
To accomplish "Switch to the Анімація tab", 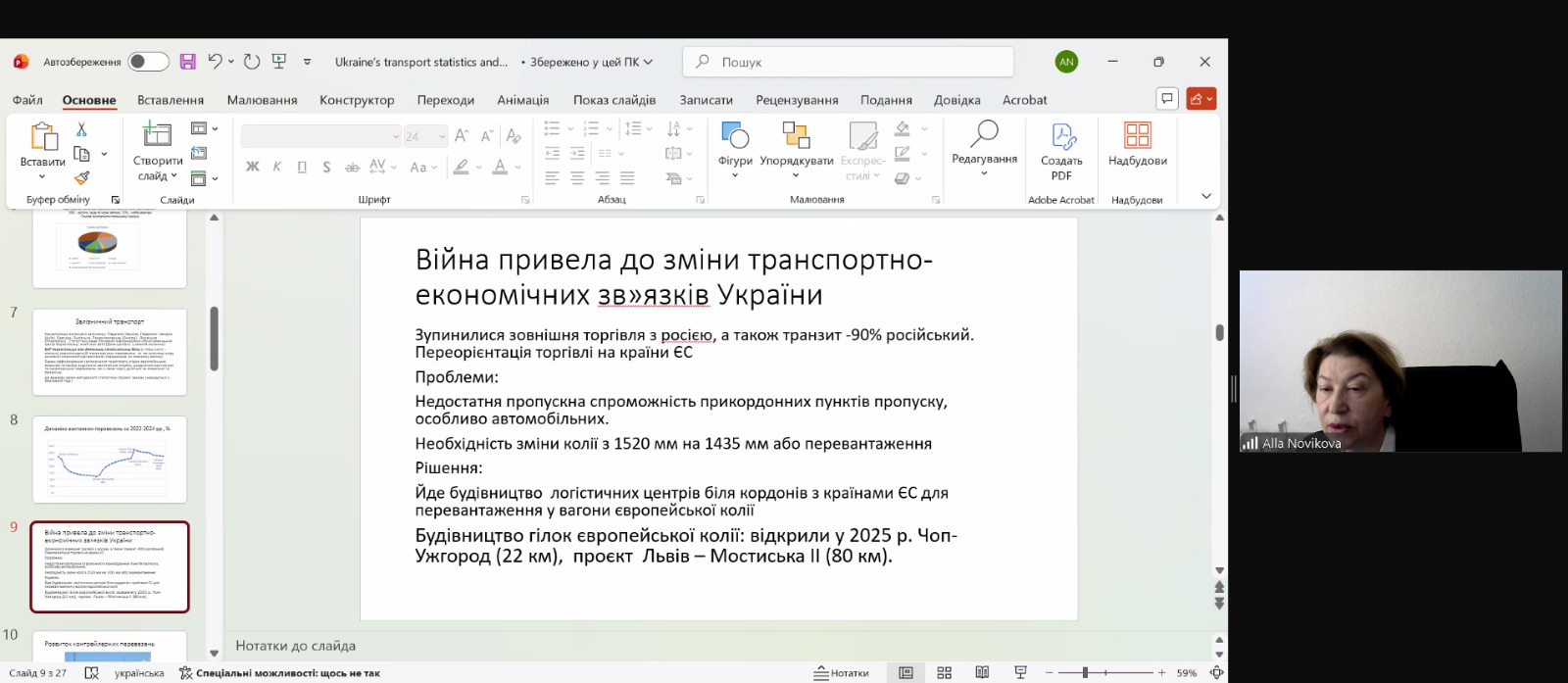I will click(x=522, y=100).
